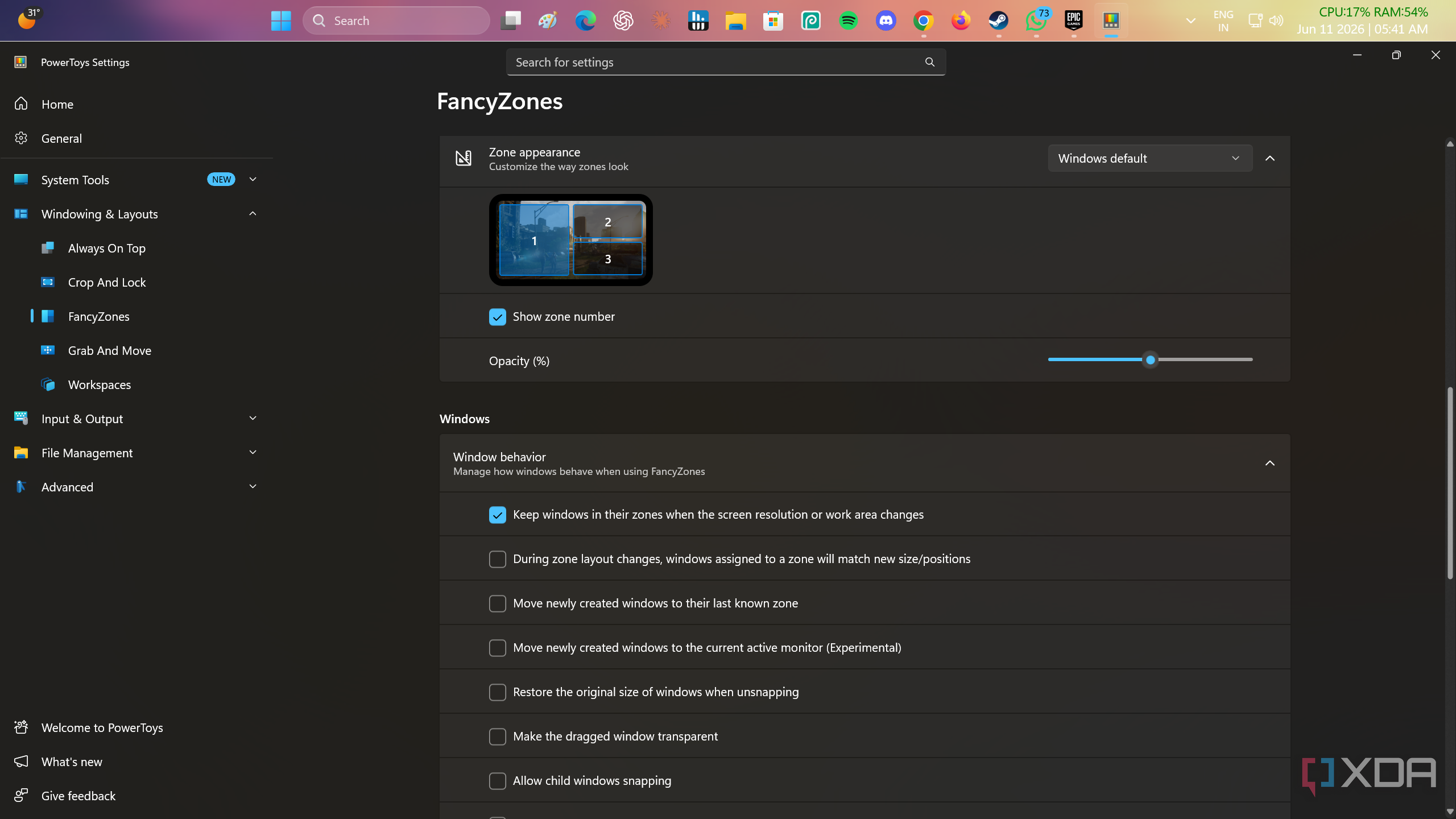
Task: Open Task View from taskbar
Action: [510, 21]
